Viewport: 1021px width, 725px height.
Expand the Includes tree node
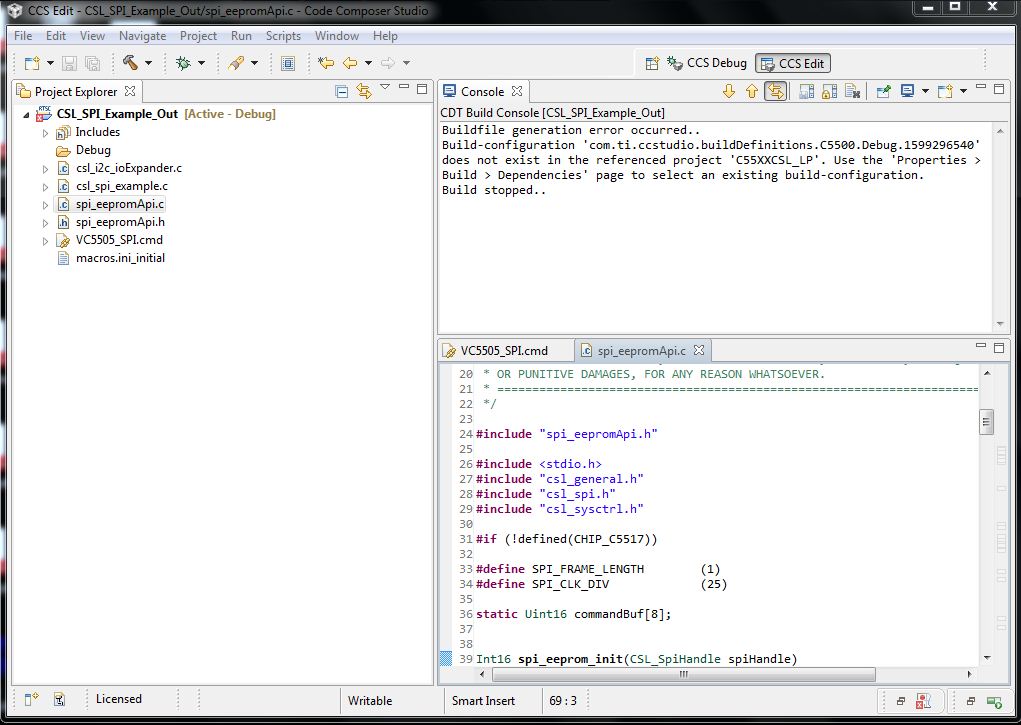pos(45,131)
